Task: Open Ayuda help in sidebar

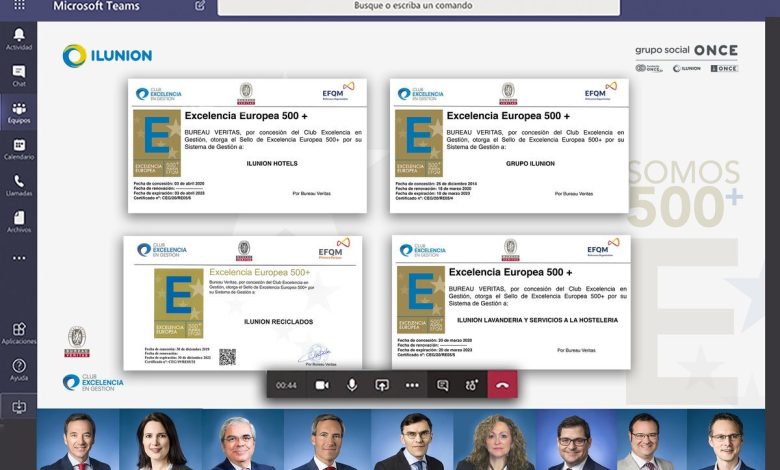Action: click(19, 370)
